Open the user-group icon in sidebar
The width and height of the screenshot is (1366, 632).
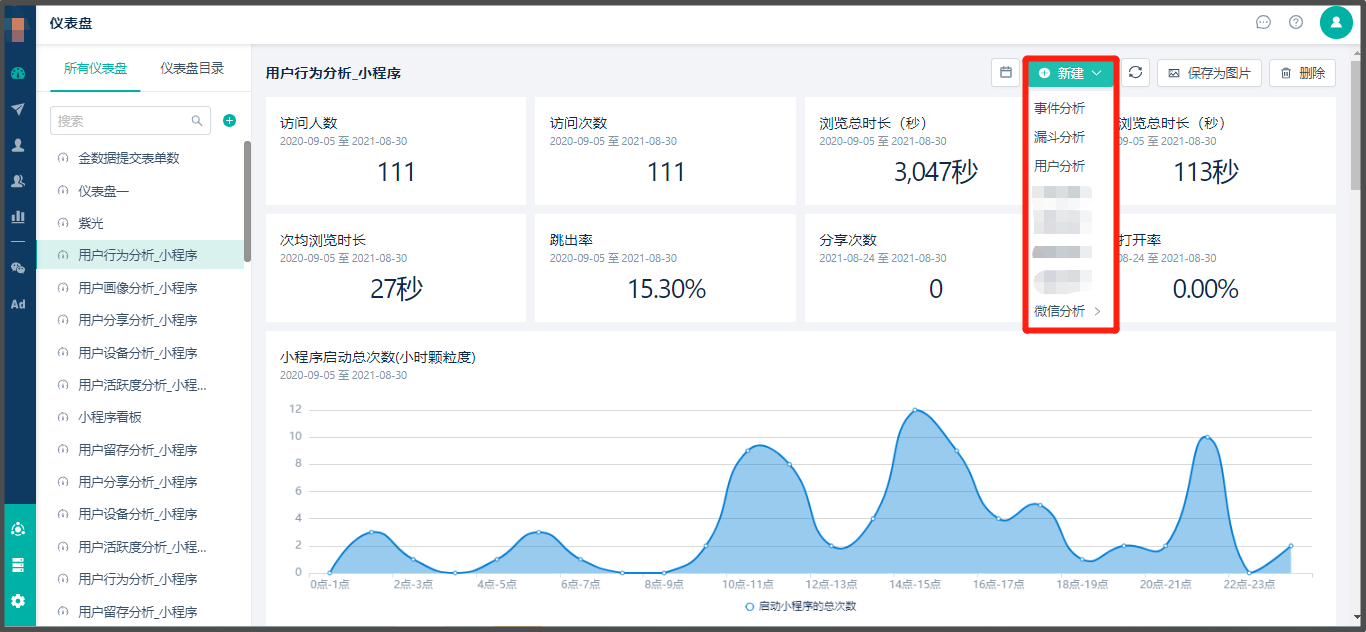tap(18, 181)
